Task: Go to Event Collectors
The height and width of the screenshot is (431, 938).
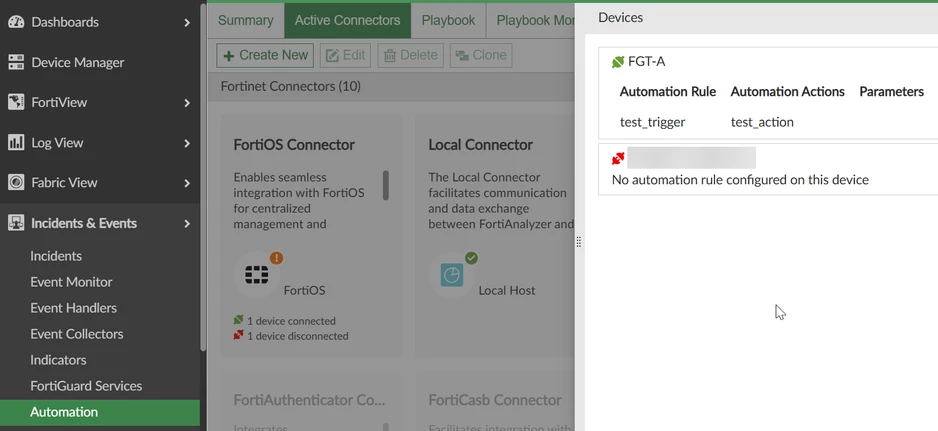Action: point(77,334)
